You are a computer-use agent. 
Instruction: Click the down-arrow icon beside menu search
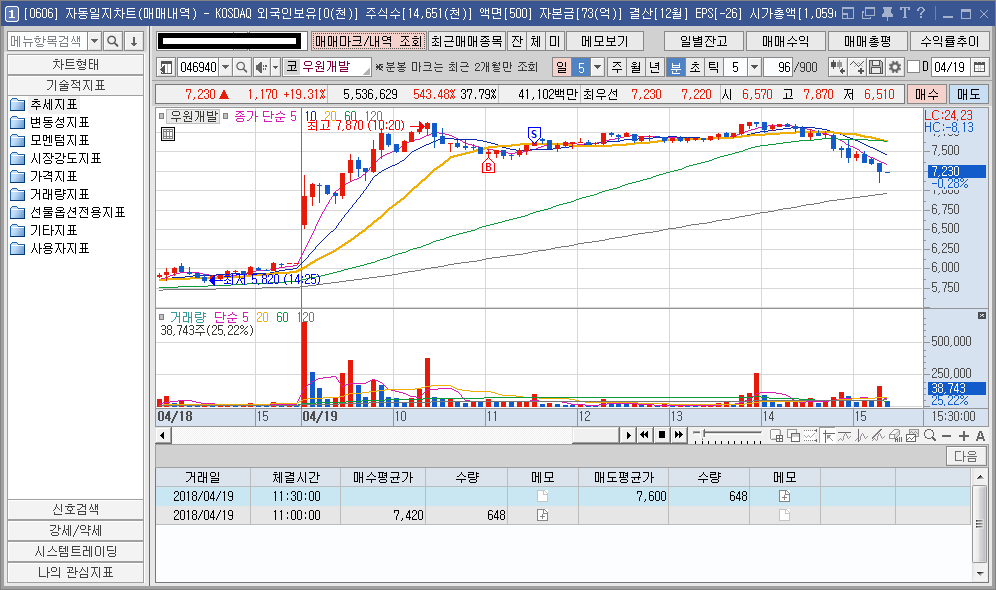pos(133,41)
